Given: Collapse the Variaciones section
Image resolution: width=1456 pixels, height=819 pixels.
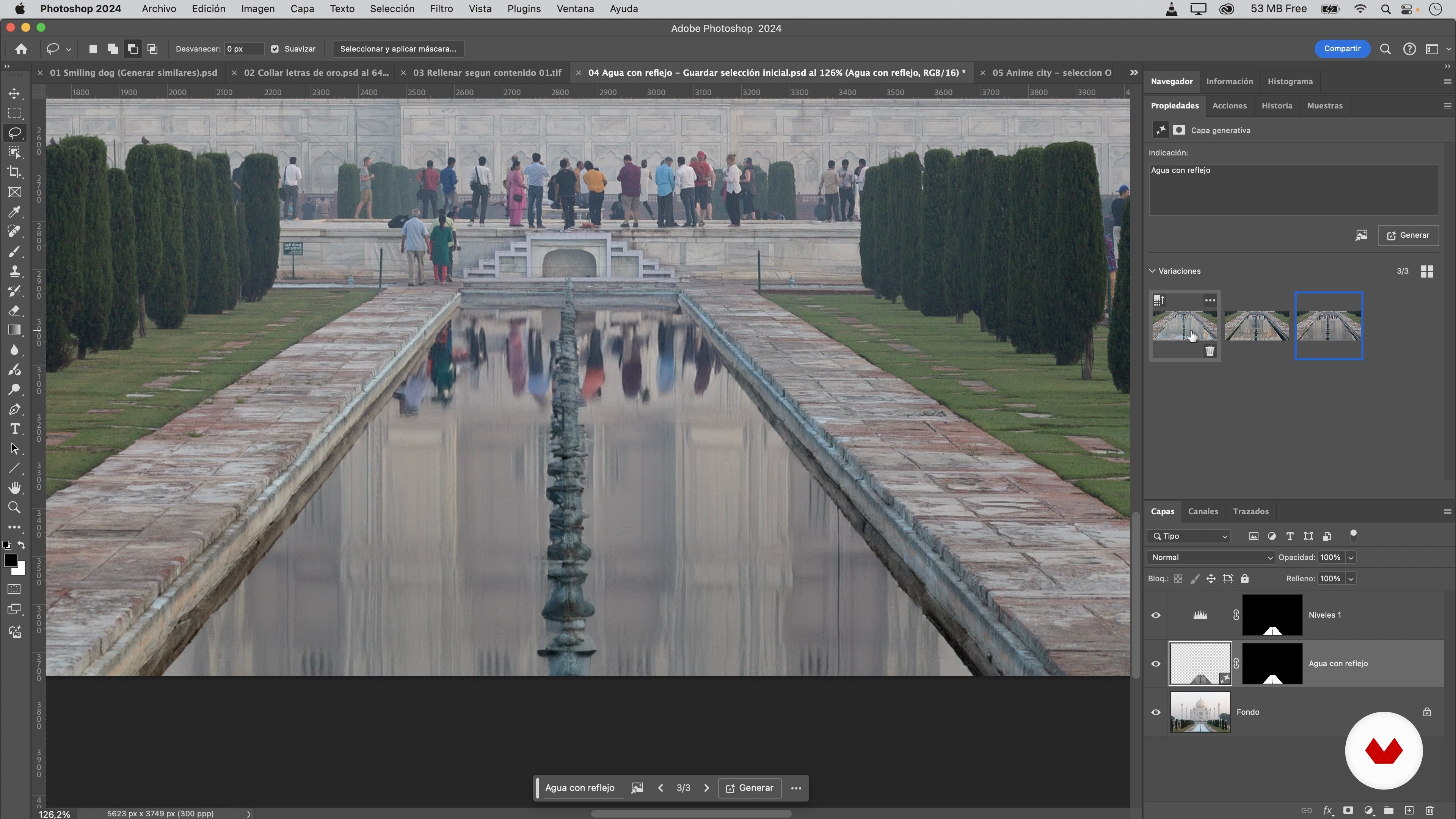Looking at the screenshot, I should 1153,271.
